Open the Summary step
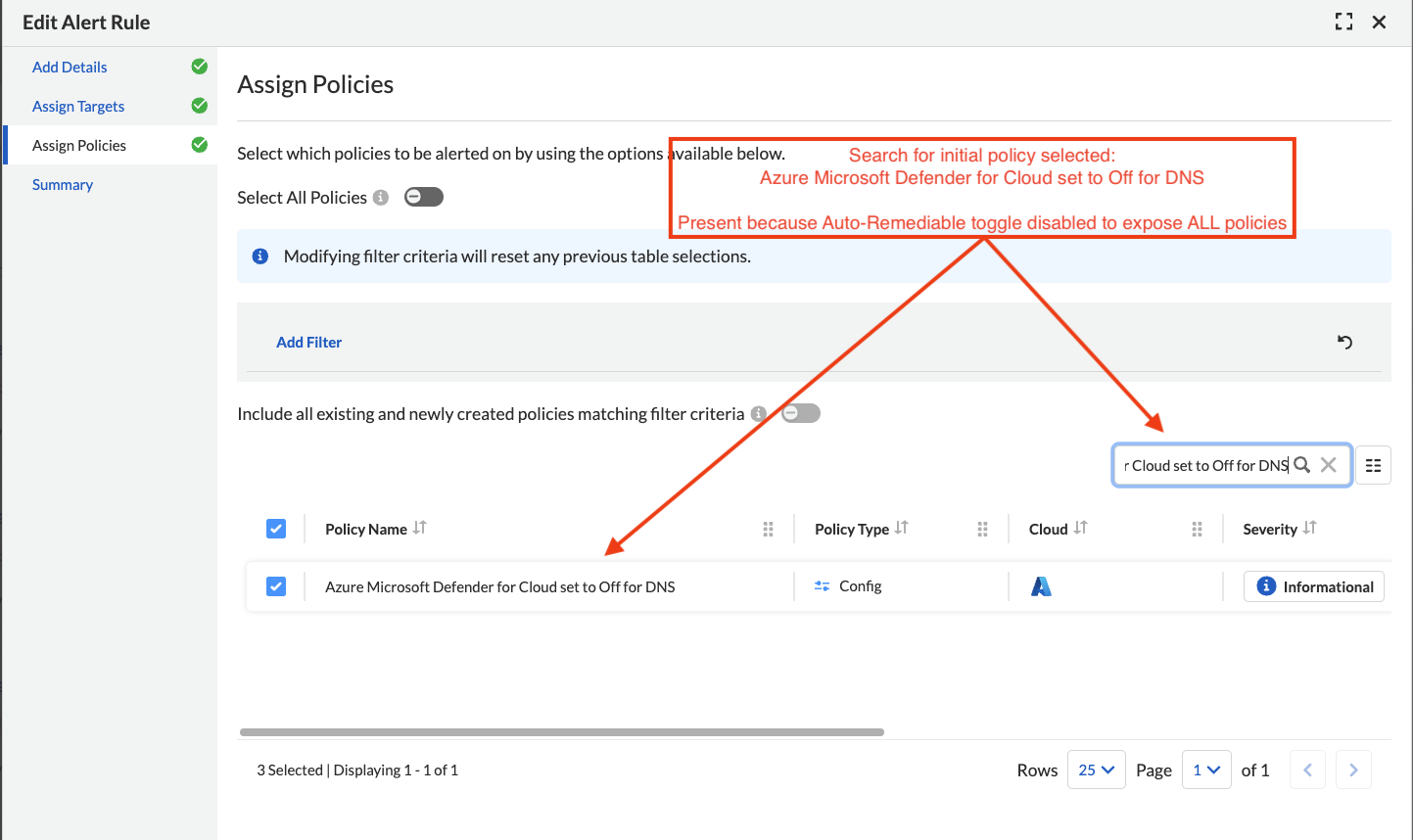 point(63,184)
